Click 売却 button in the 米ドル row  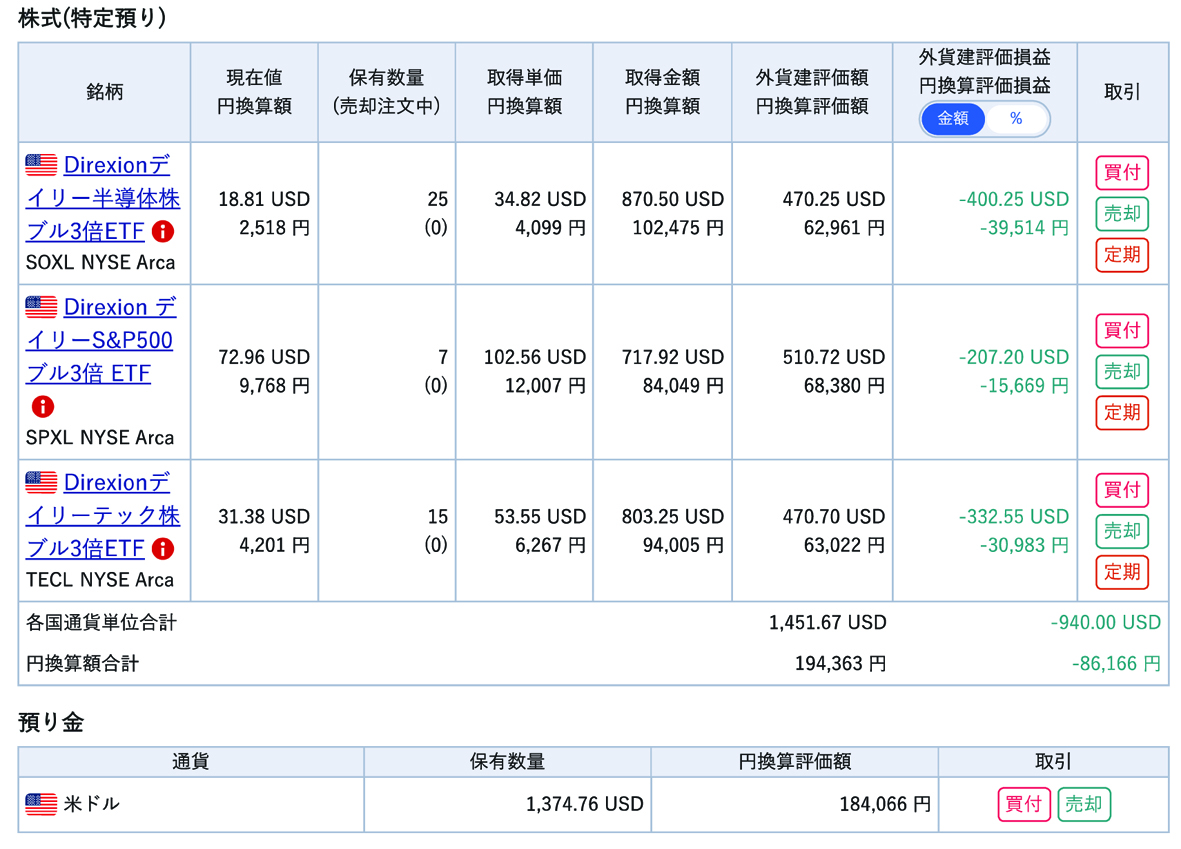coord(1083,805)
